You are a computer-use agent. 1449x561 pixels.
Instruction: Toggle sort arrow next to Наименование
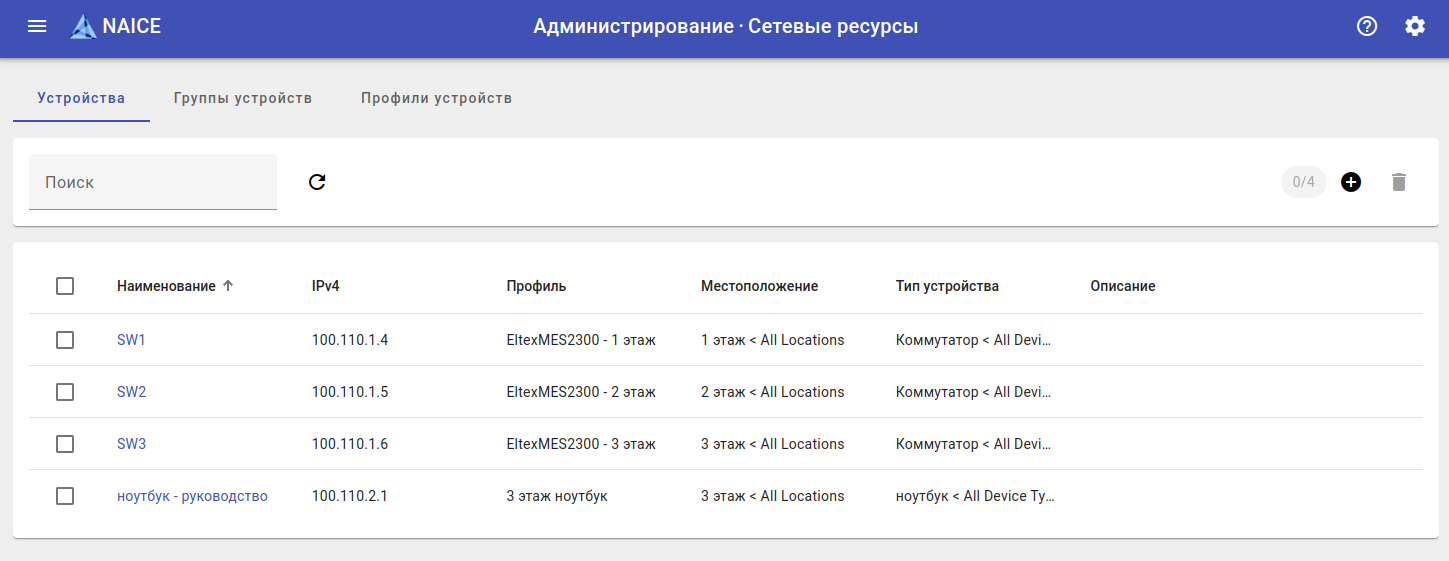(228, 286)
